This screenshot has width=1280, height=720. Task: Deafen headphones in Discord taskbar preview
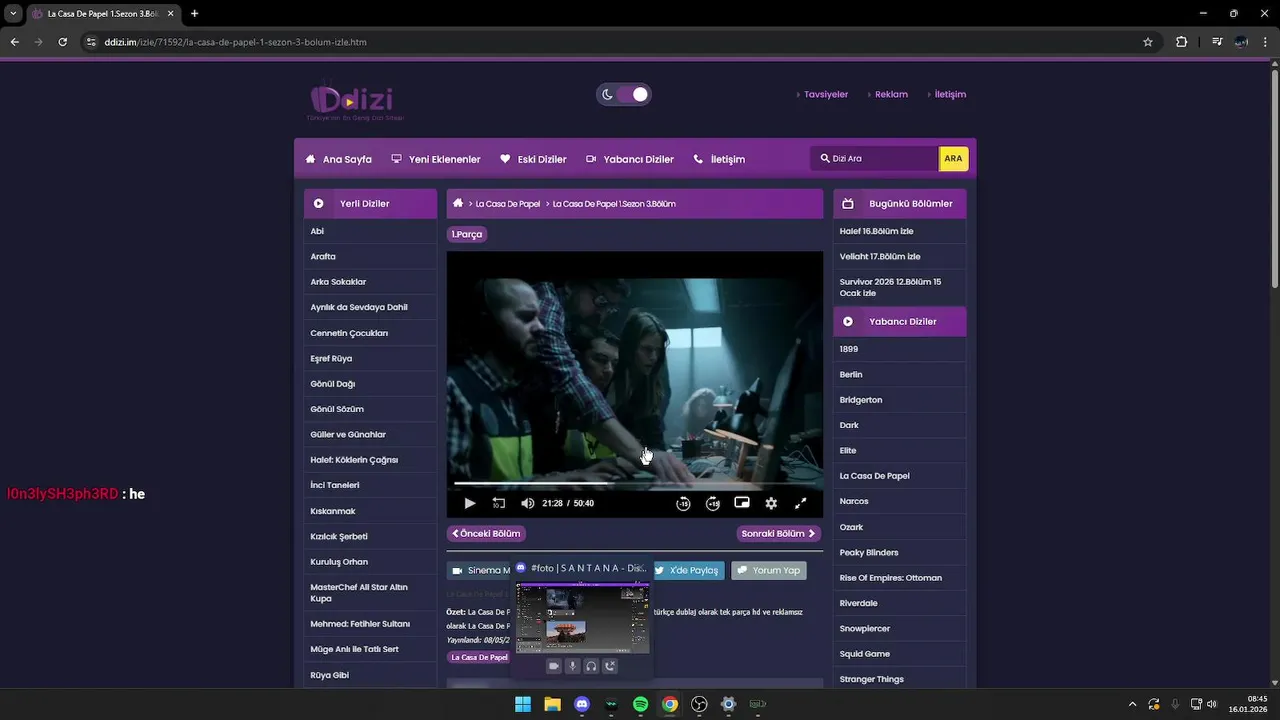[x=591, y=666]
